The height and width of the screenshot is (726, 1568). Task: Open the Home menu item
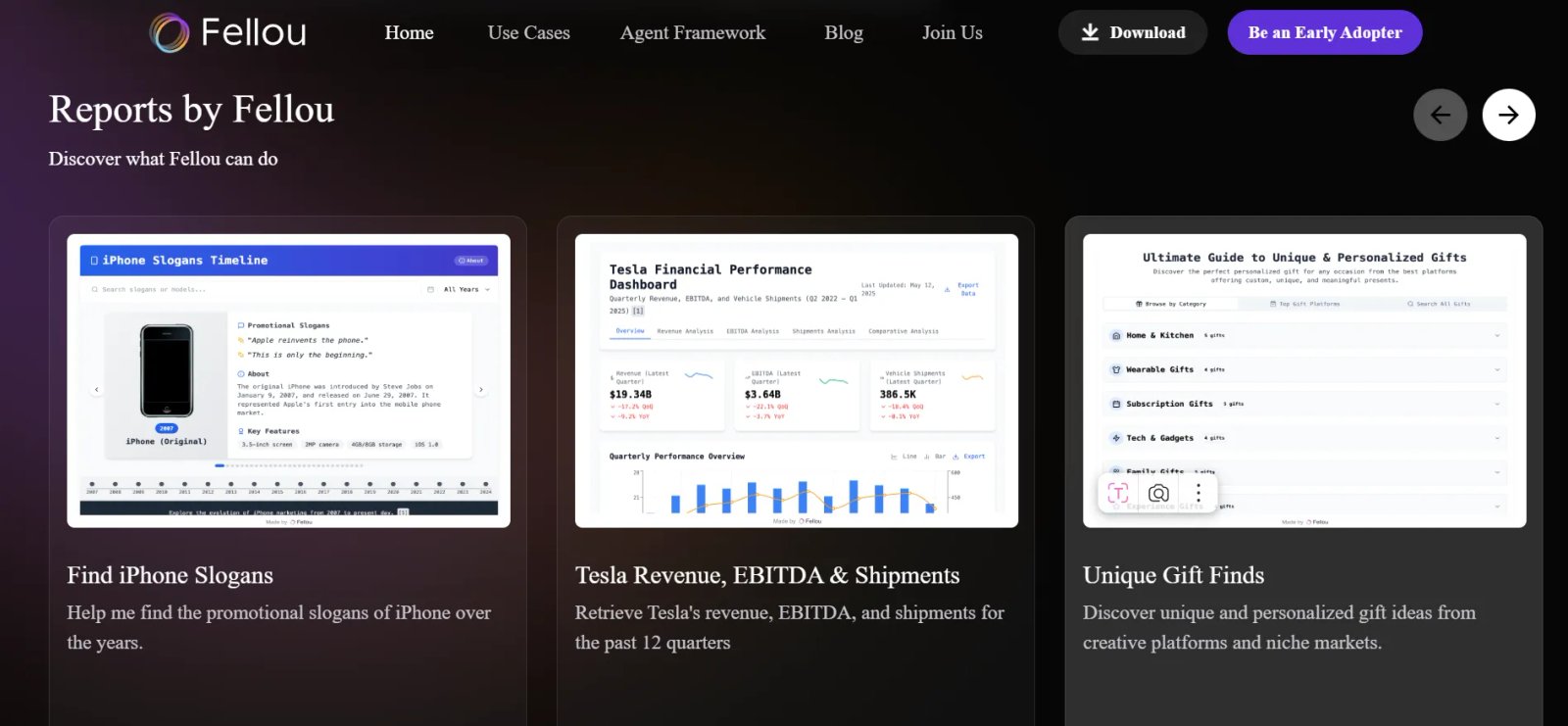coord(409,32)
